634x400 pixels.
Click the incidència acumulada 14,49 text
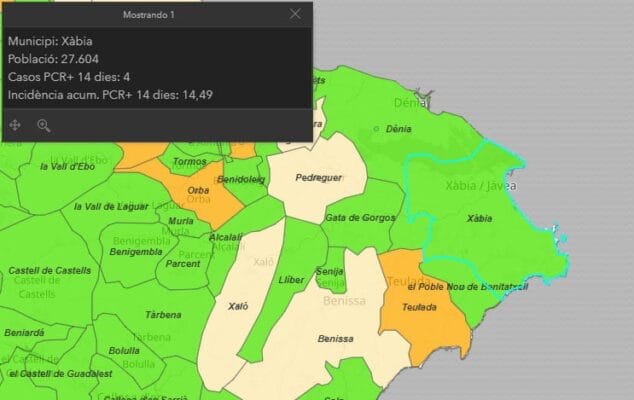tap(110, 95)
